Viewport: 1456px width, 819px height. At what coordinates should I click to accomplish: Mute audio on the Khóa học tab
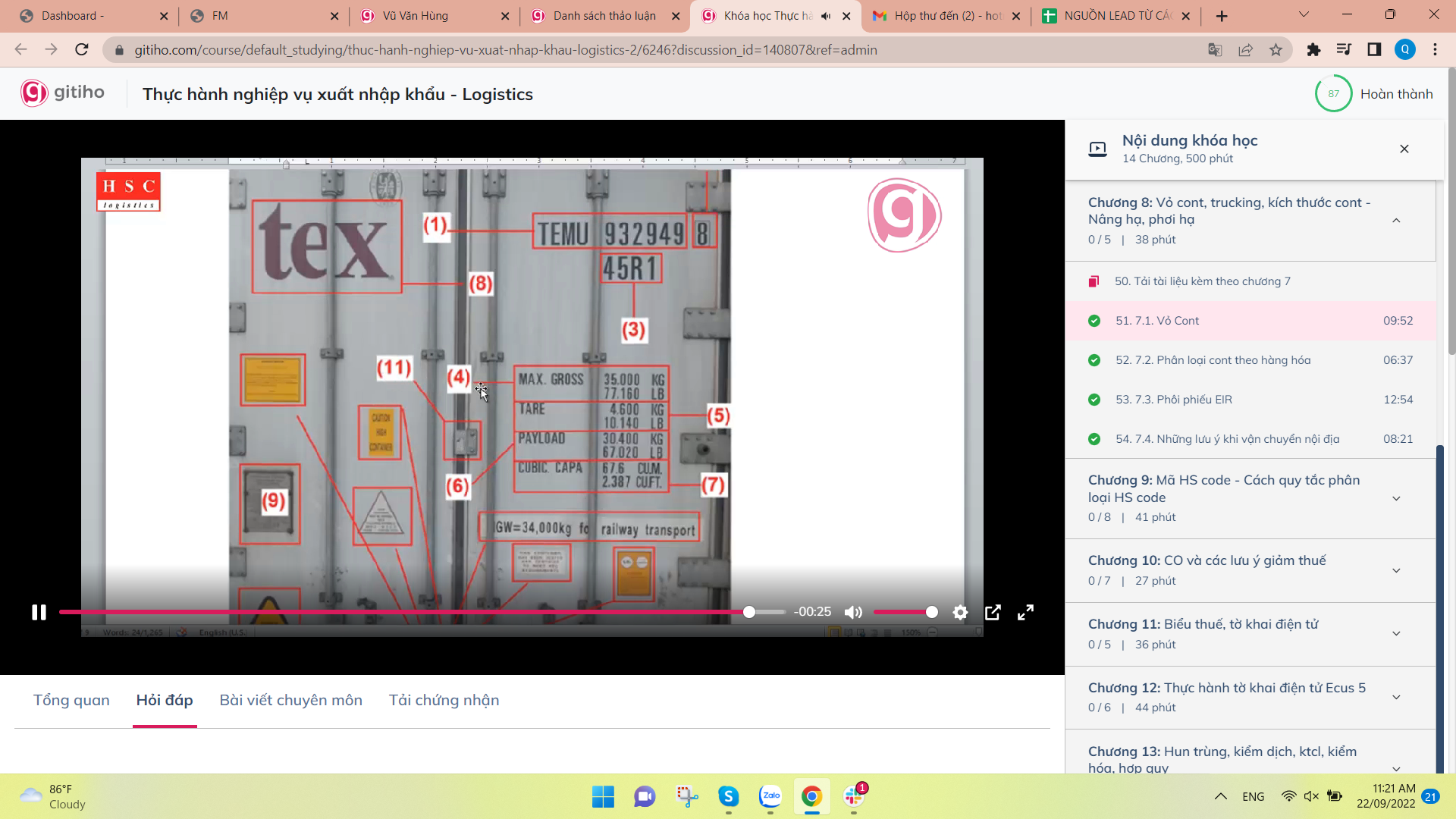point(826,16)
